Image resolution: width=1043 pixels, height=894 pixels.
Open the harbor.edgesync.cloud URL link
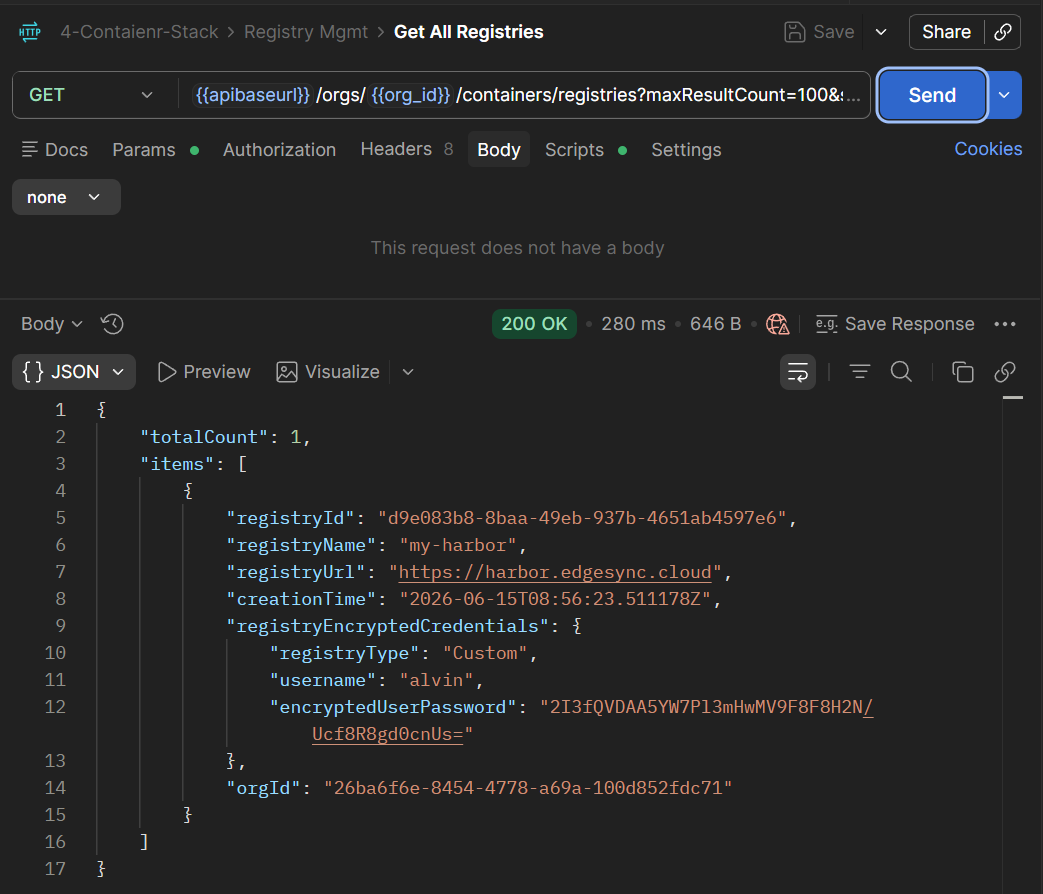pyautogui.click(x=555, y=572)
